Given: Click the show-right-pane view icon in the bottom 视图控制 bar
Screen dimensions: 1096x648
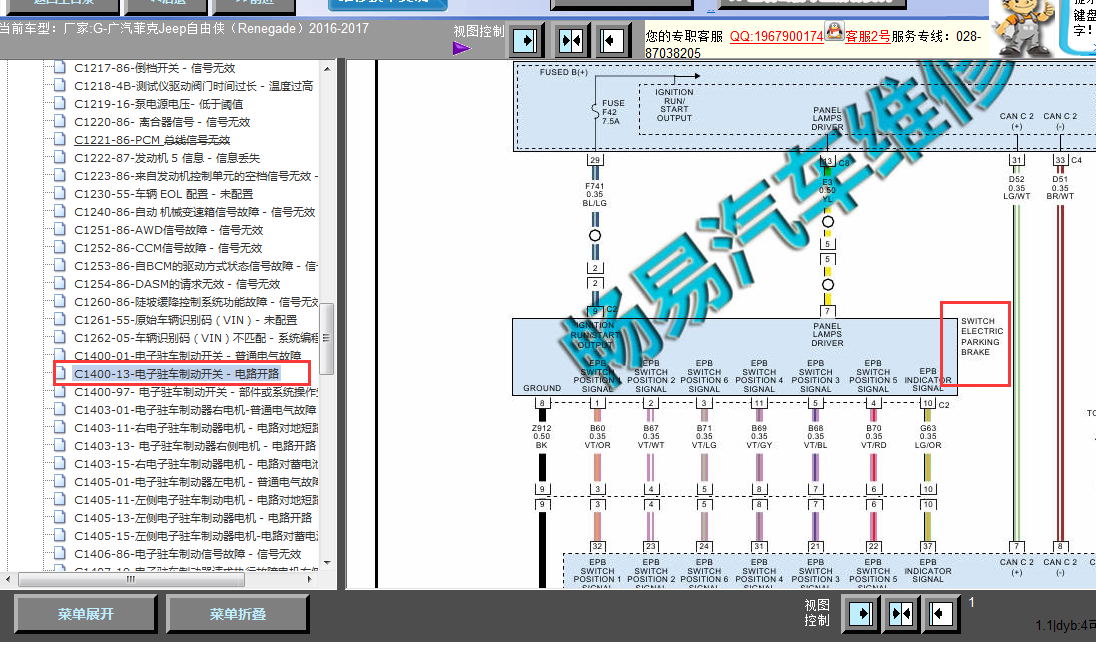Looking at the screenshot, I should click(860, 614).
